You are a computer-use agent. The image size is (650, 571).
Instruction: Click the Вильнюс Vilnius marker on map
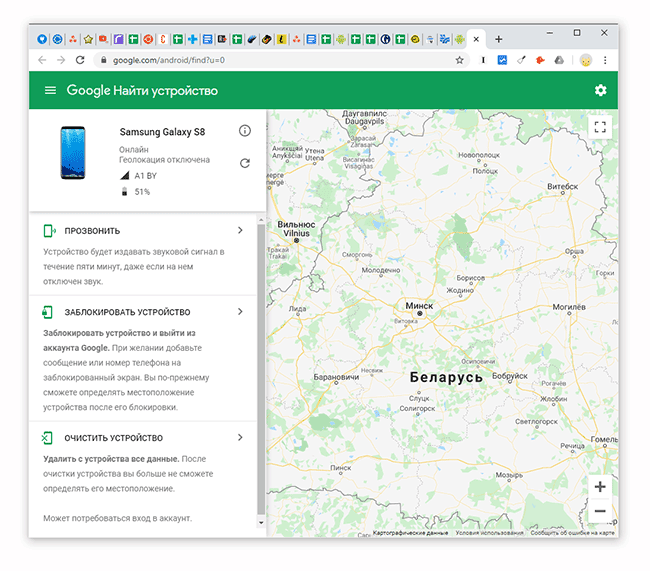(296, 240)
